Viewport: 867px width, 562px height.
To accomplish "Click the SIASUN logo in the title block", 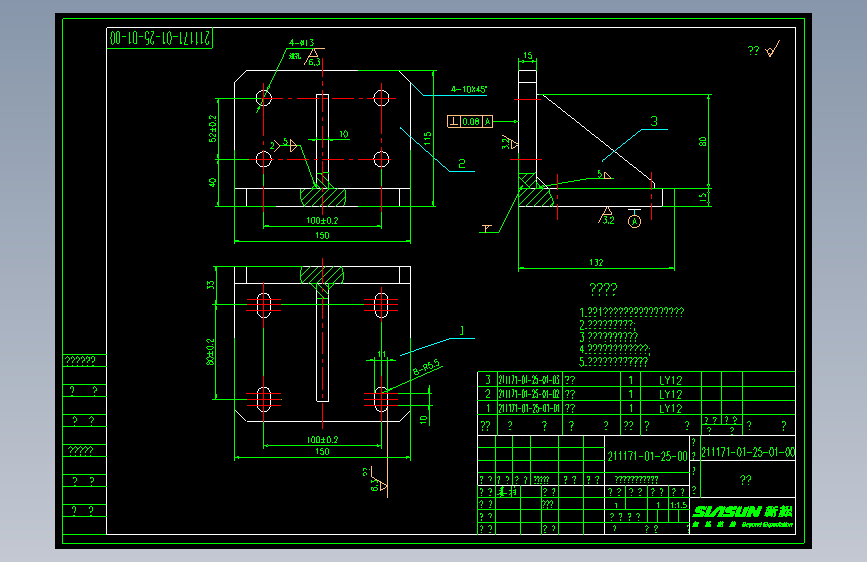I will pos(743,516).
